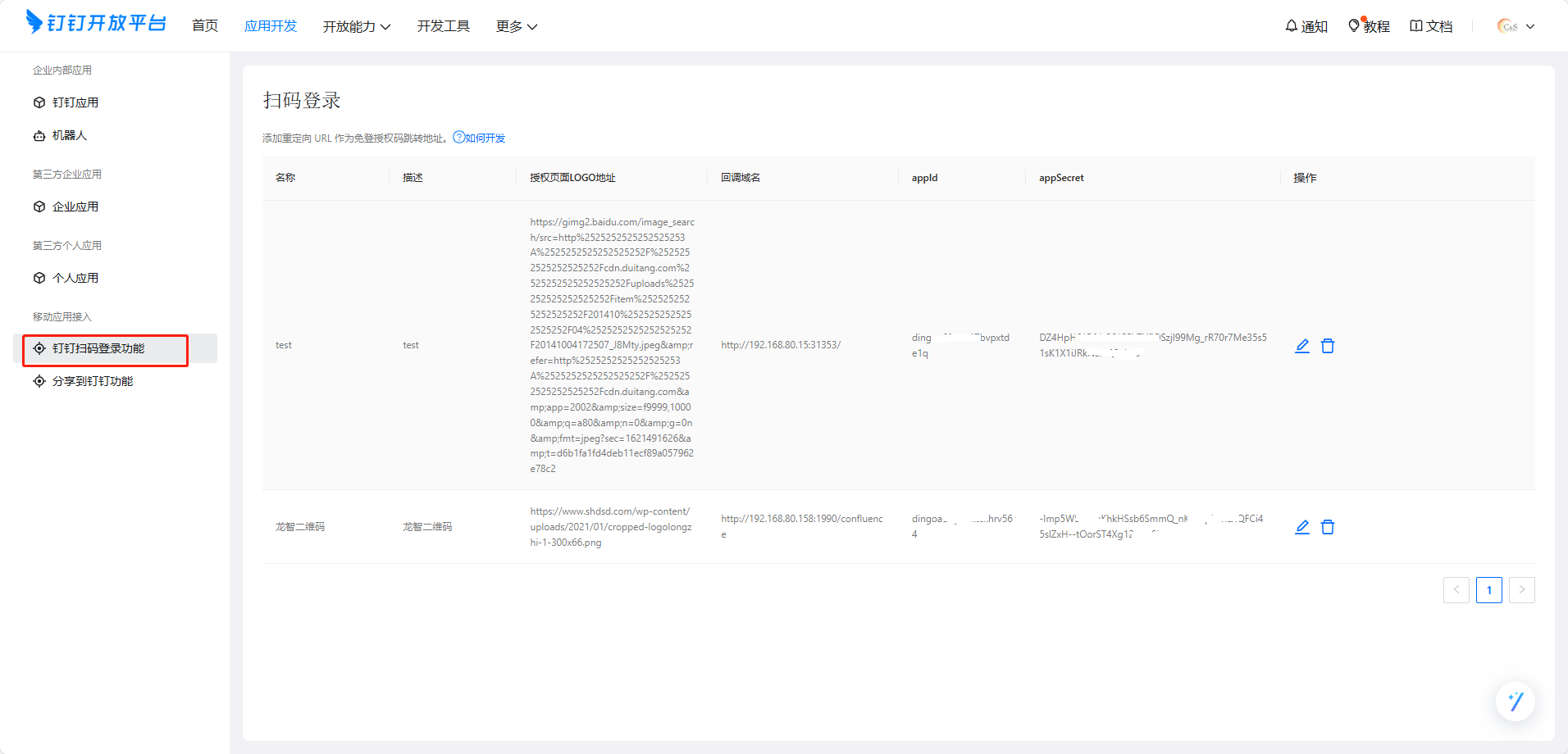The width and height of the screenshot is (1568, 754).
Task: Open the user avatar account dropdown
Action: tap(1516, 26)
